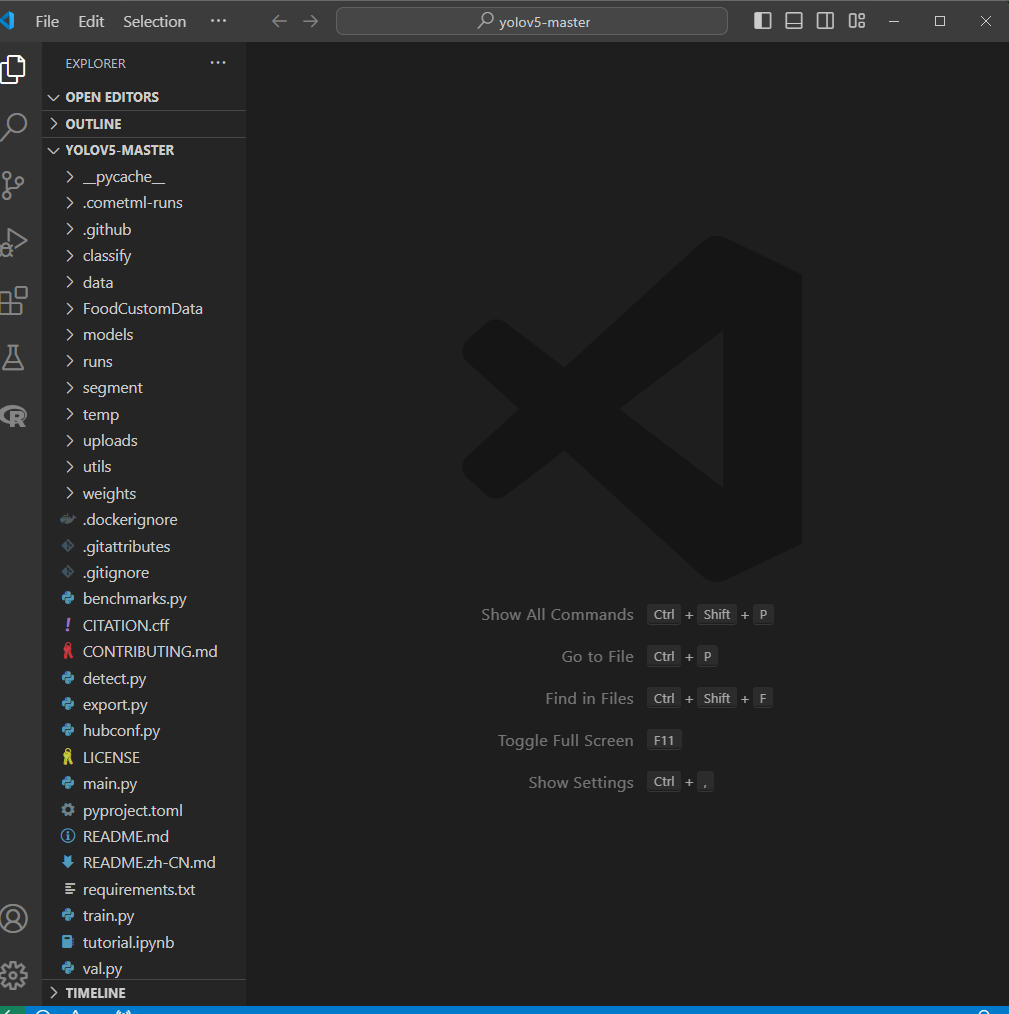
Task: Open the Selection menu
Action: (155, 21)
